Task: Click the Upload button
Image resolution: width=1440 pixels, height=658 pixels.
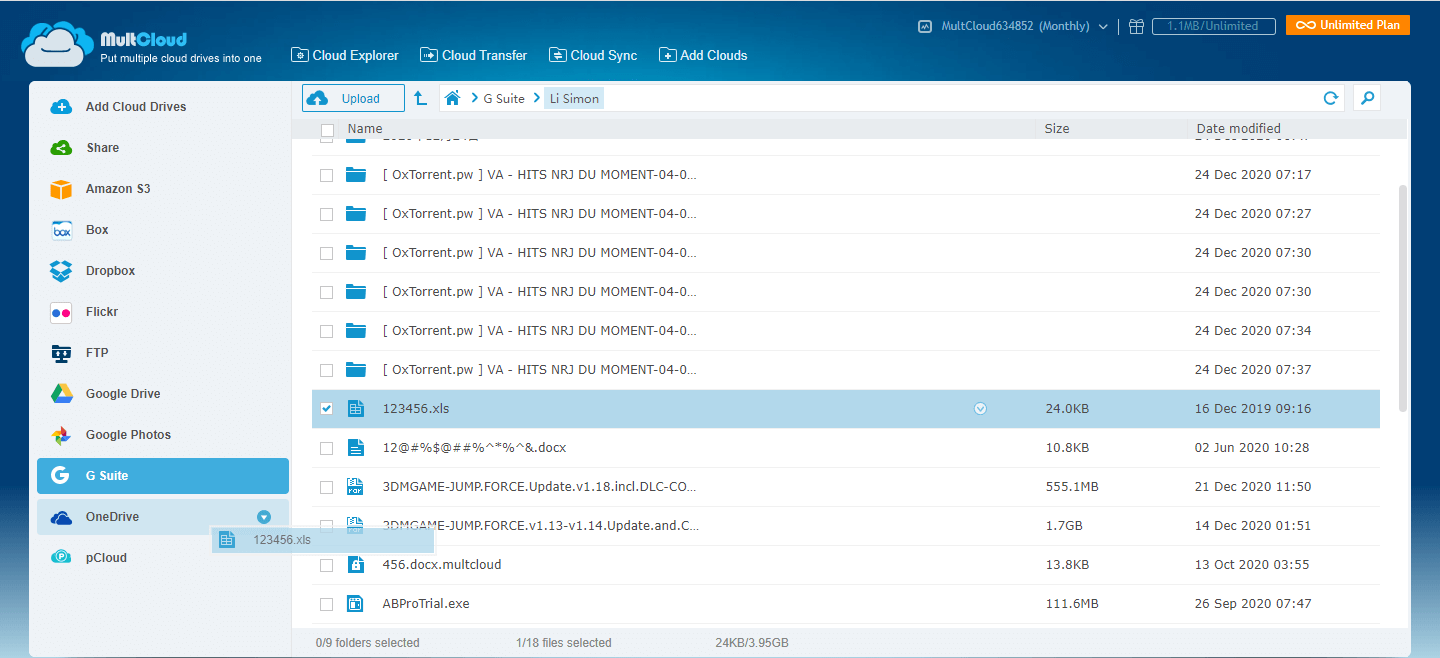Action: pos(353,98)
